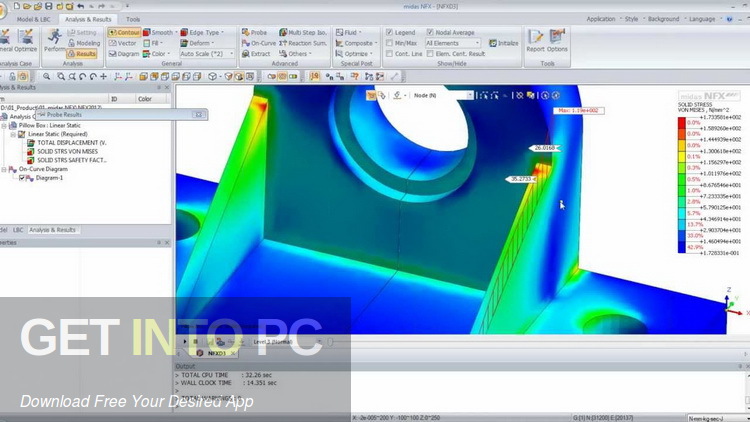Select SOLID STRS VON MISES result

click(x=63, y=151)
